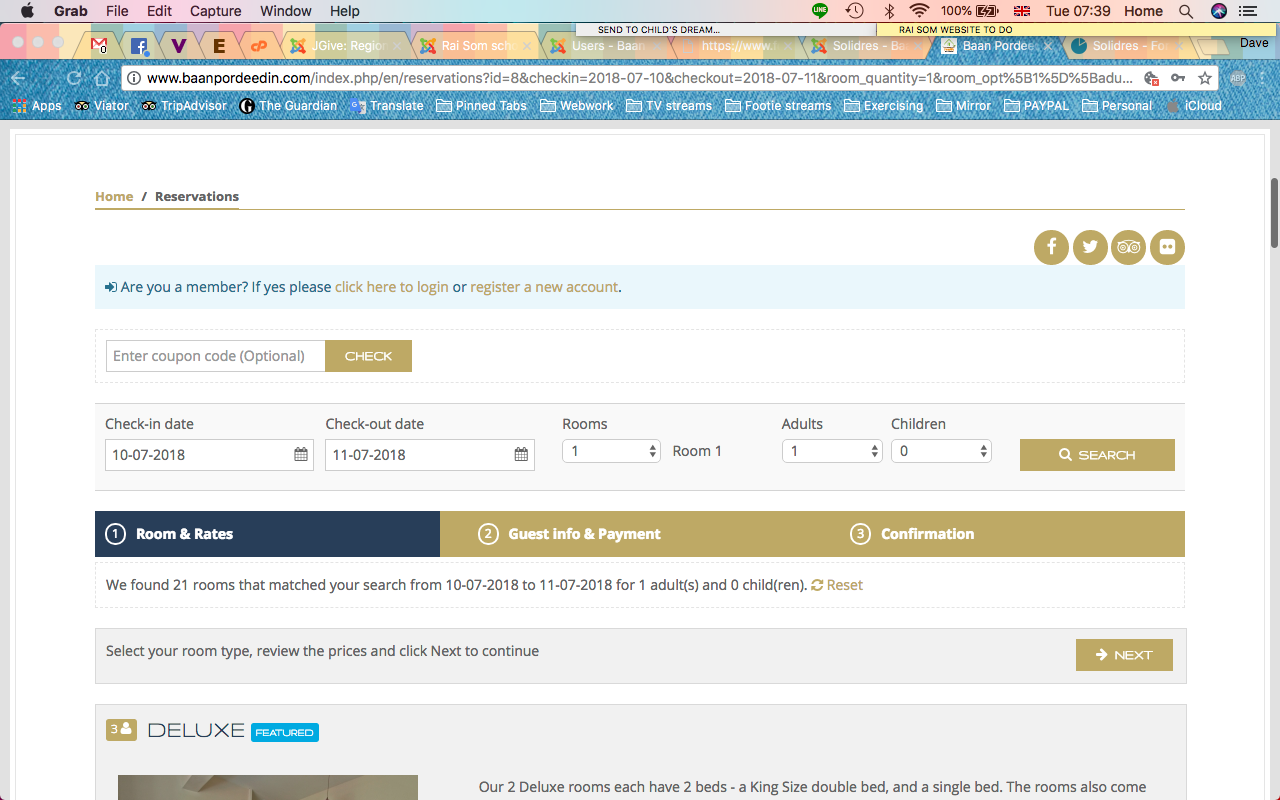This screenshot has height=800, width=1280.
Task: Click the Reset search link
Action: pos(837,585)
